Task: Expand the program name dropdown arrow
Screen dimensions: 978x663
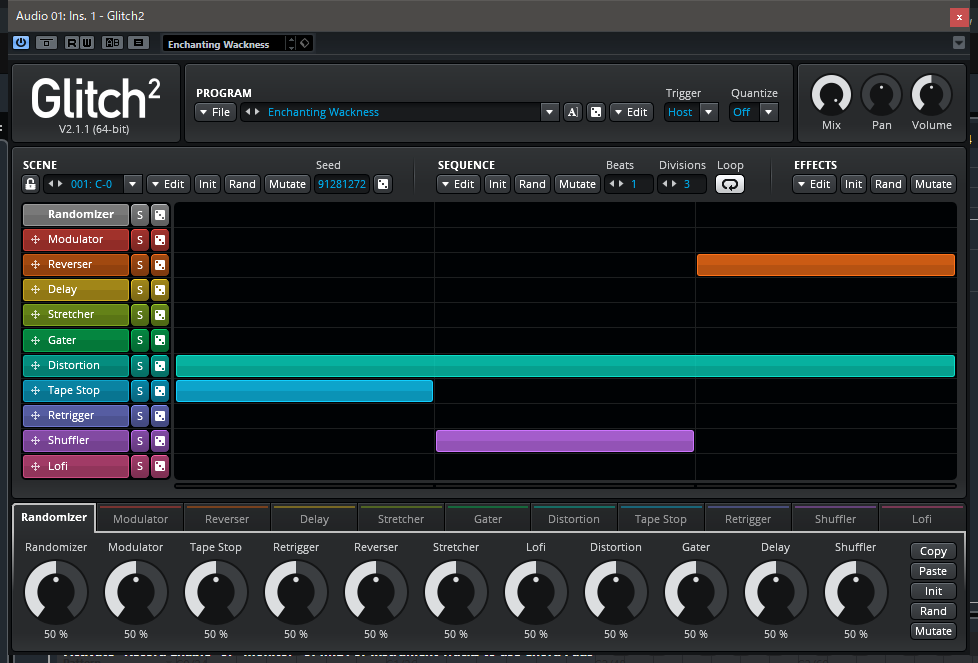Action: click(549, 112)
